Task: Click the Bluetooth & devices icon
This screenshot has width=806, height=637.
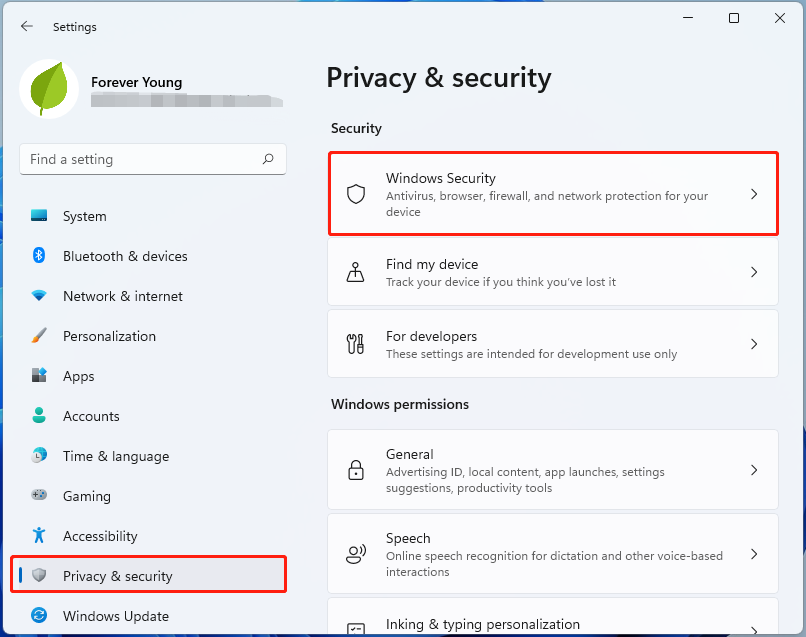Action: click(39, 256)
